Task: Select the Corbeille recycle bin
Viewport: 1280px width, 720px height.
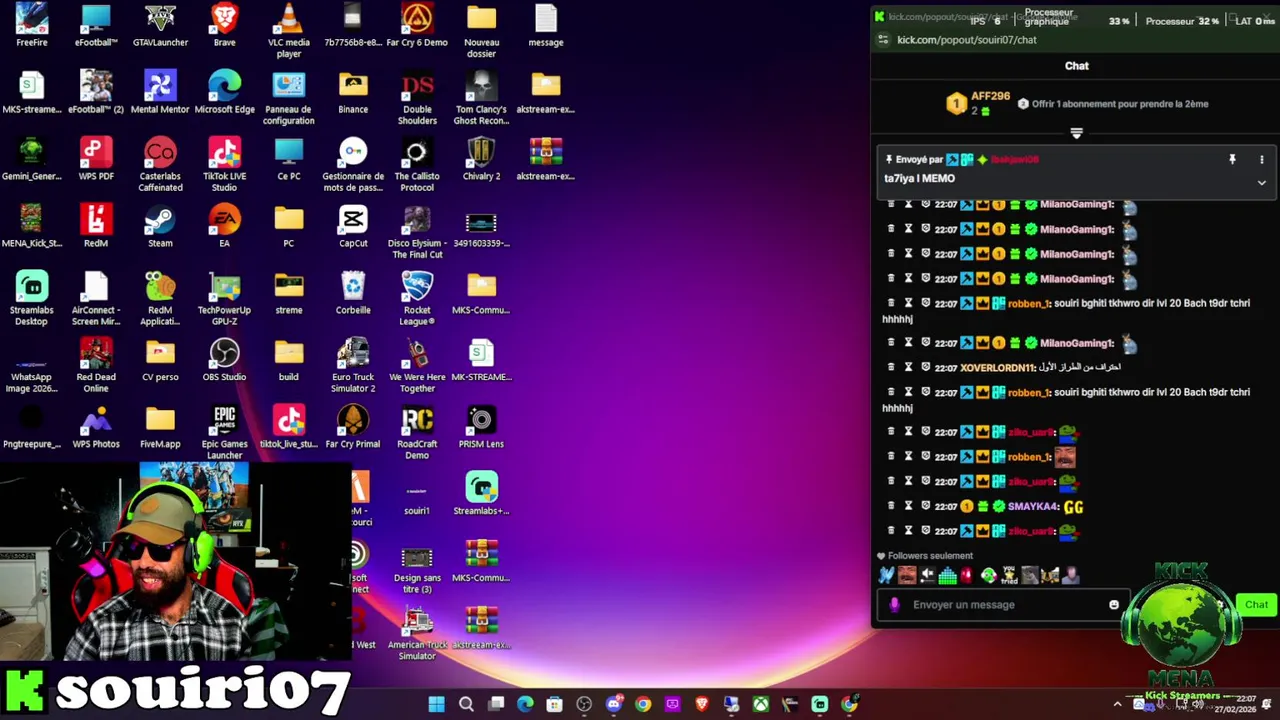Action: coord(353,294)
